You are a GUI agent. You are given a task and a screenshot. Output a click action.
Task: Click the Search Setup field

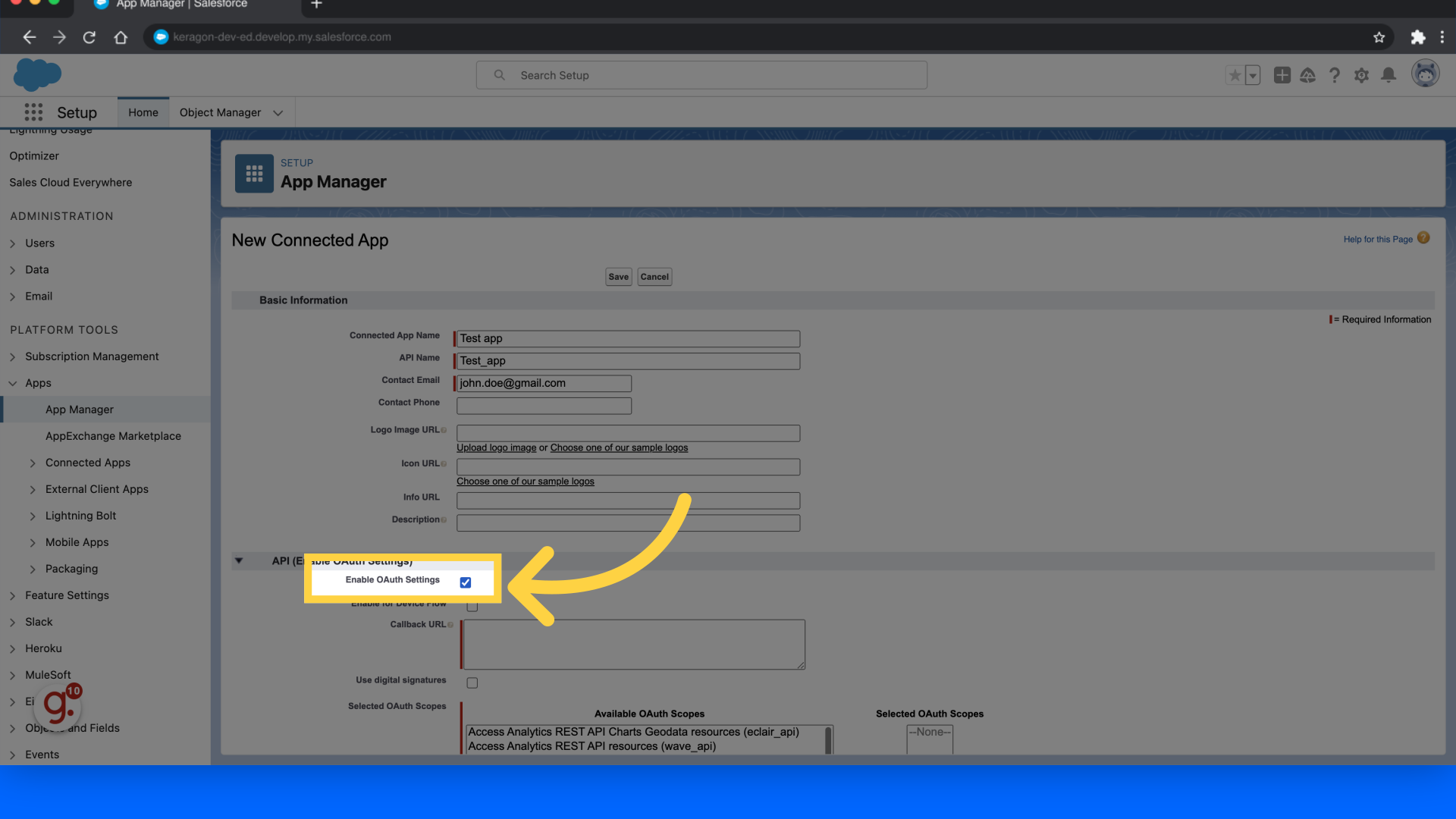(x=701, y=75)
